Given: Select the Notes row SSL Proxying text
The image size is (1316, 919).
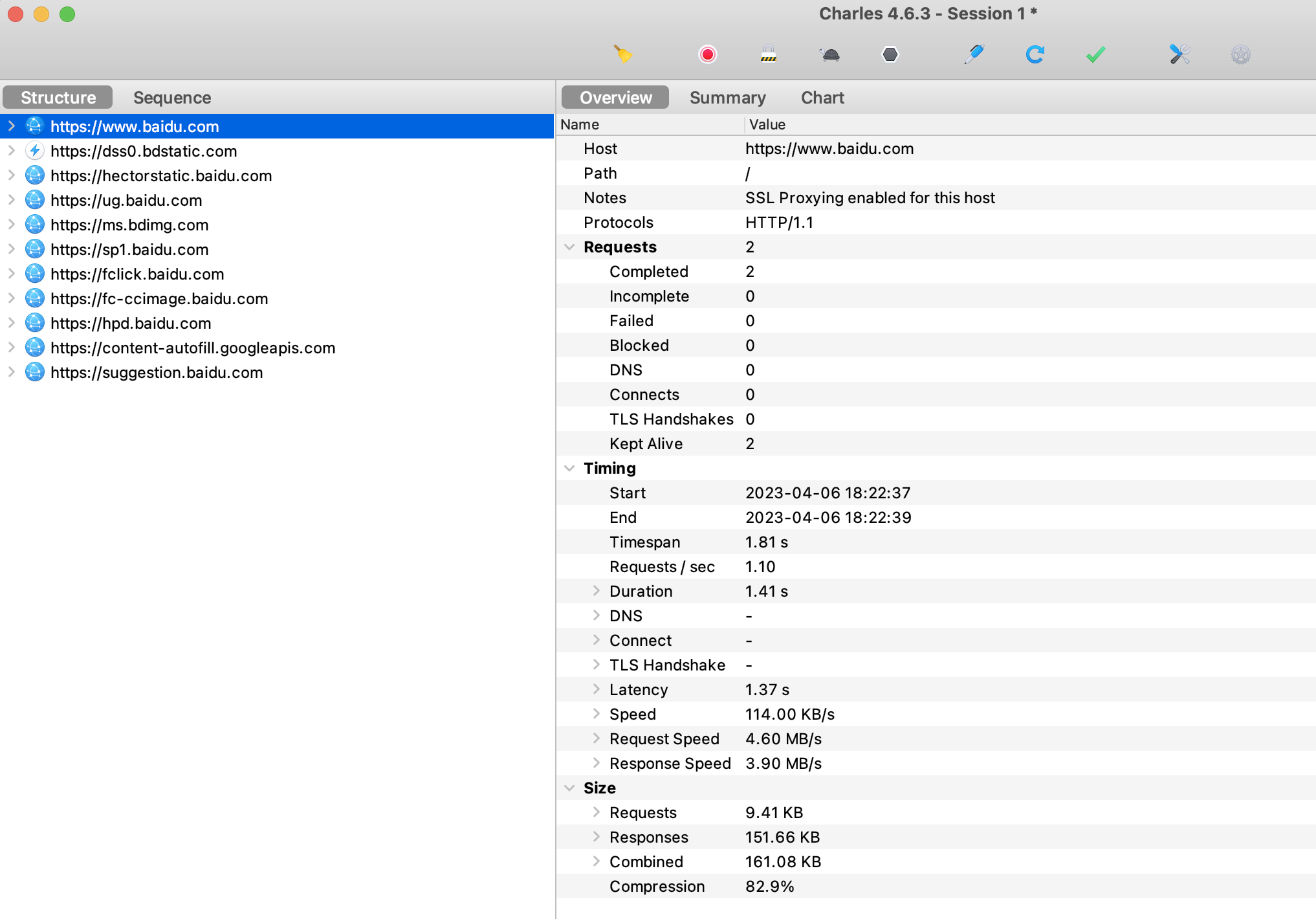Looking at the screenshot, I should pos(870,197).
